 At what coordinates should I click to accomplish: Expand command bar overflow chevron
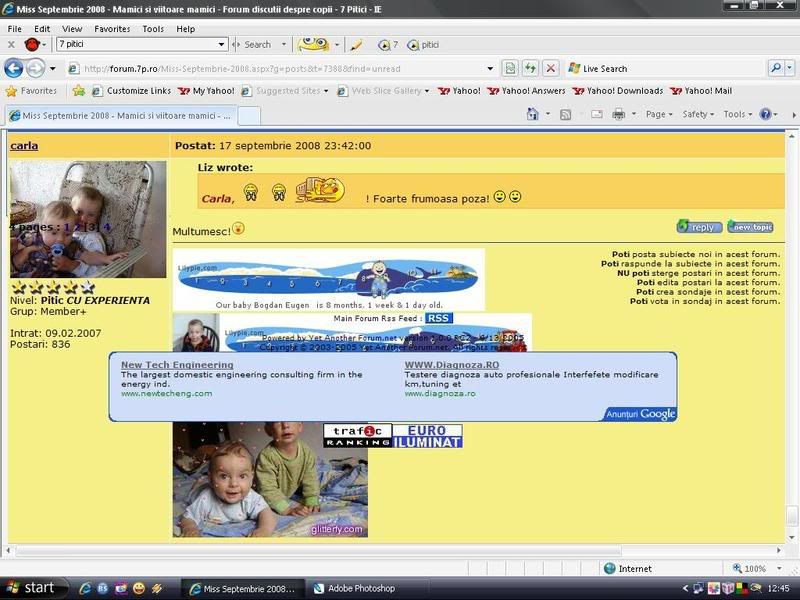pos(794,115)
